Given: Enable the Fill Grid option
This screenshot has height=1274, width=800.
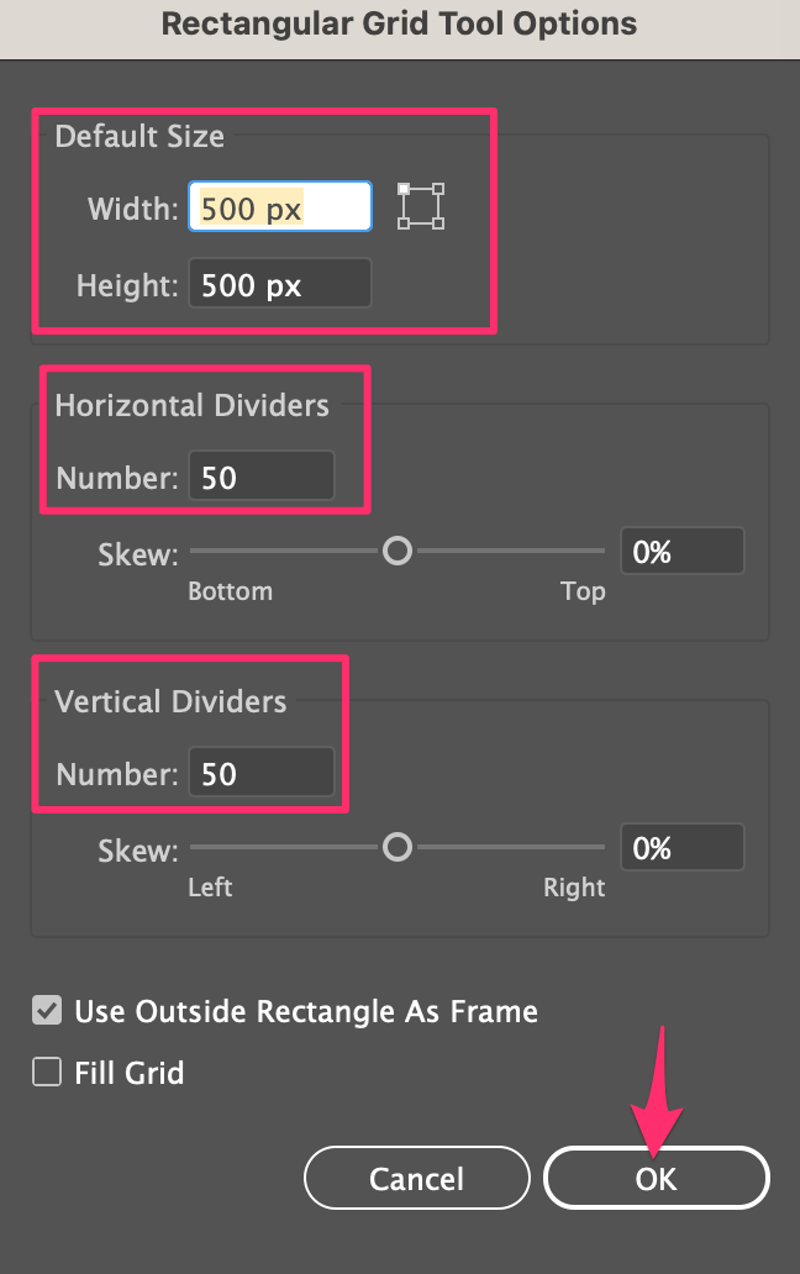Looking at the screenshot, I should (x=46, y=1072).
